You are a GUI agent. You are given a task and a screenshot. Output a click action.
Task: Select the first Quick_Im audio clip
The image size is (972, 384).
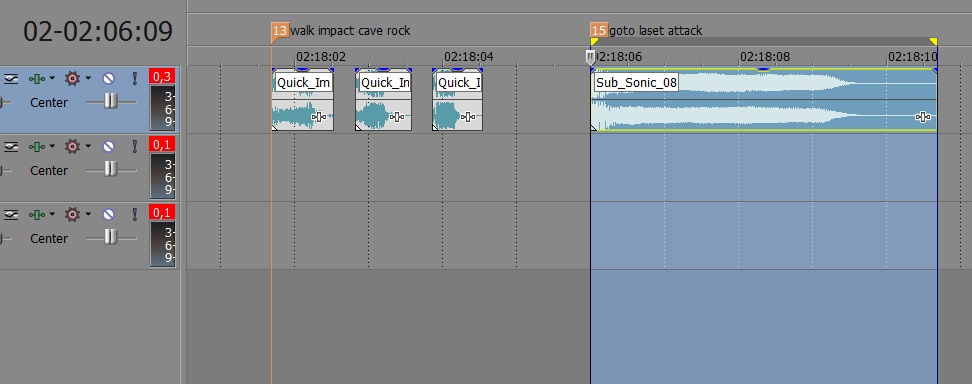(x=303, y=99)
